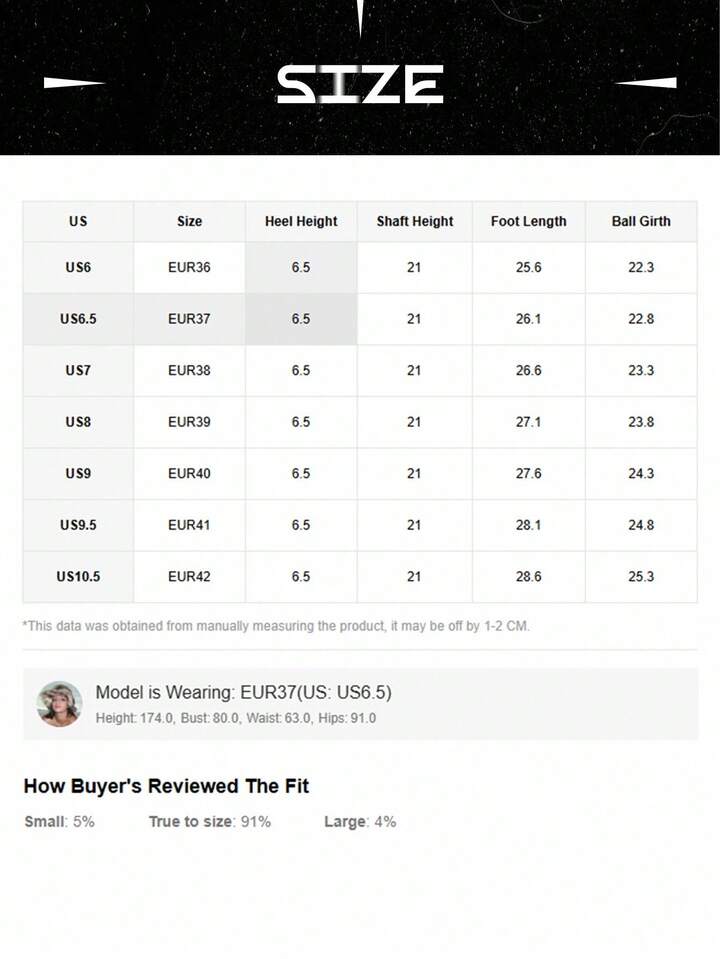Select the US column header
This screenshot has width=720, height=959.
click(78, 221)
